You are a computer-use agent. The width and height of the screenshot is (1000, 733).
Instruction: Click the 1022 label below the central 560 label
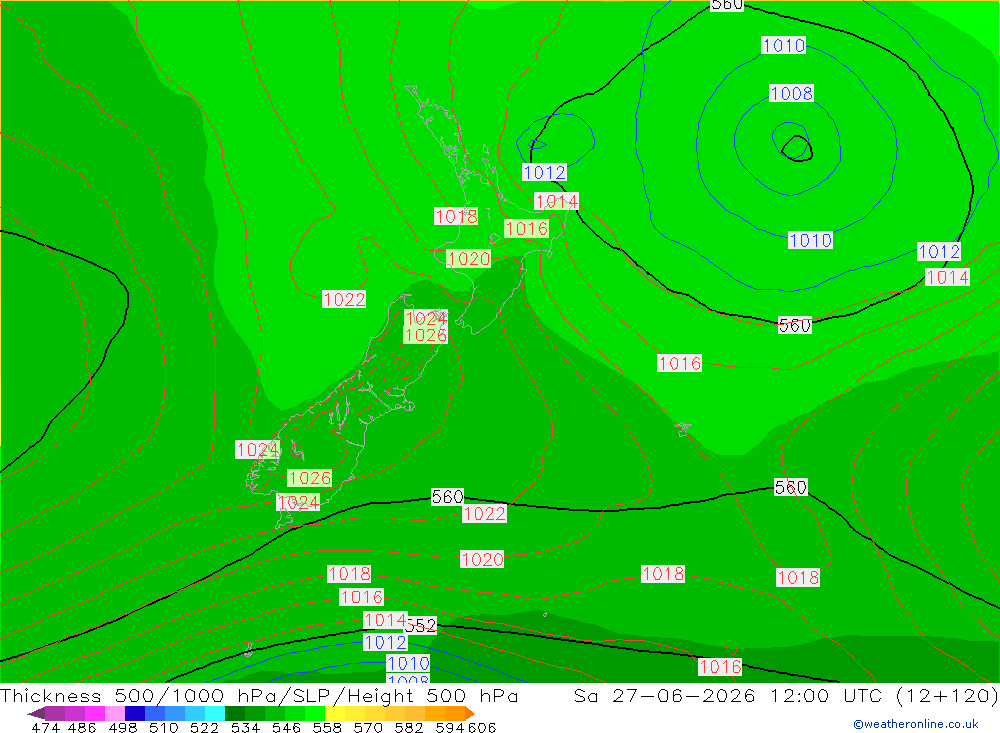click(x=484, y=514)
